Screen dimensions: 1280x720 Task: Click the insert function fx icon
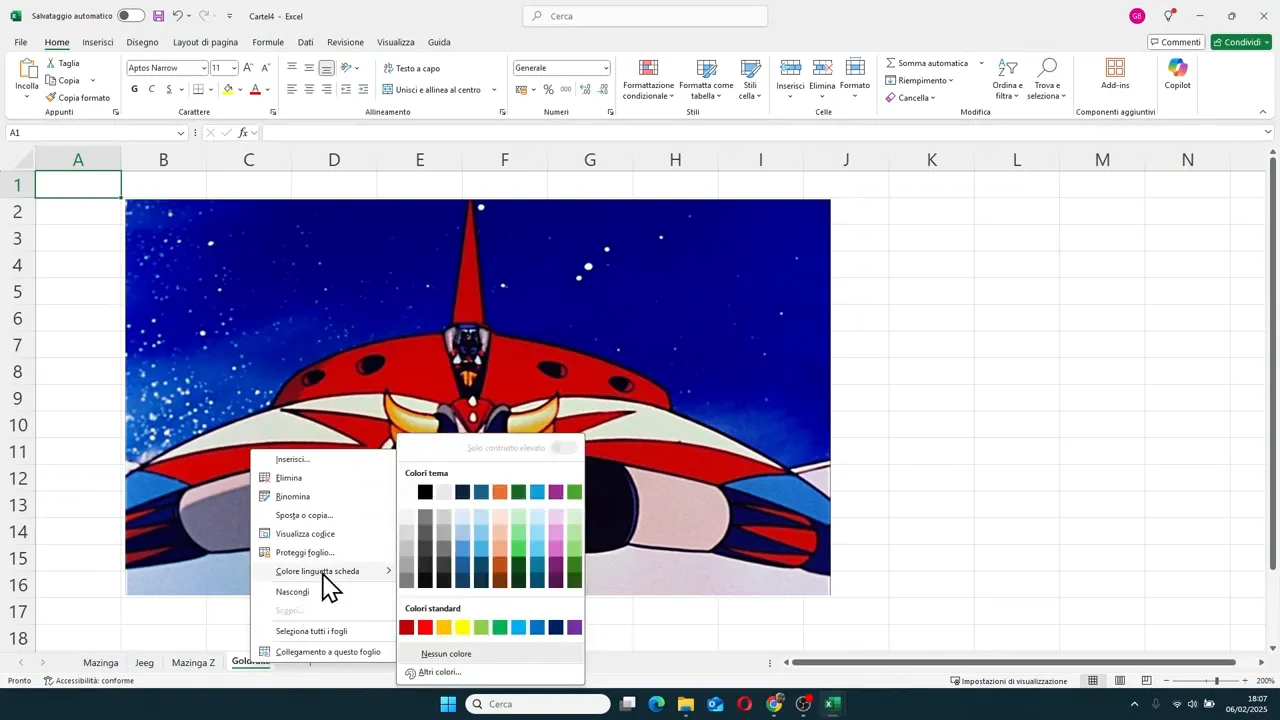(x=244, y=133)
